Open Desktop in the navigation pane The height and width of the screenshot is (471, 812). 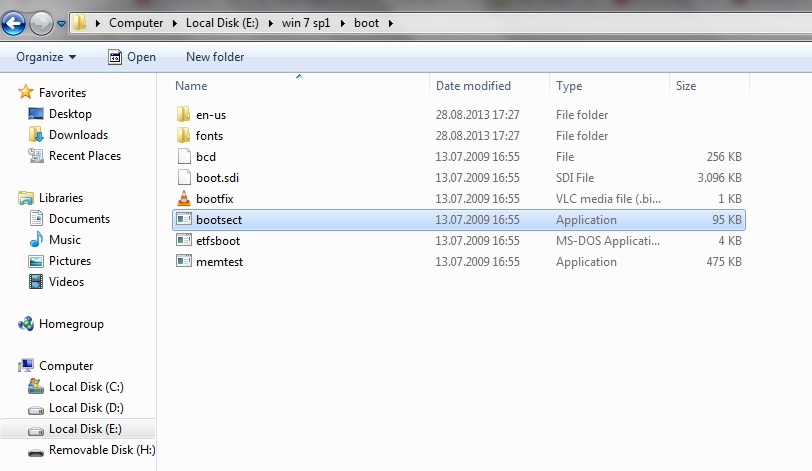(70, 114)
